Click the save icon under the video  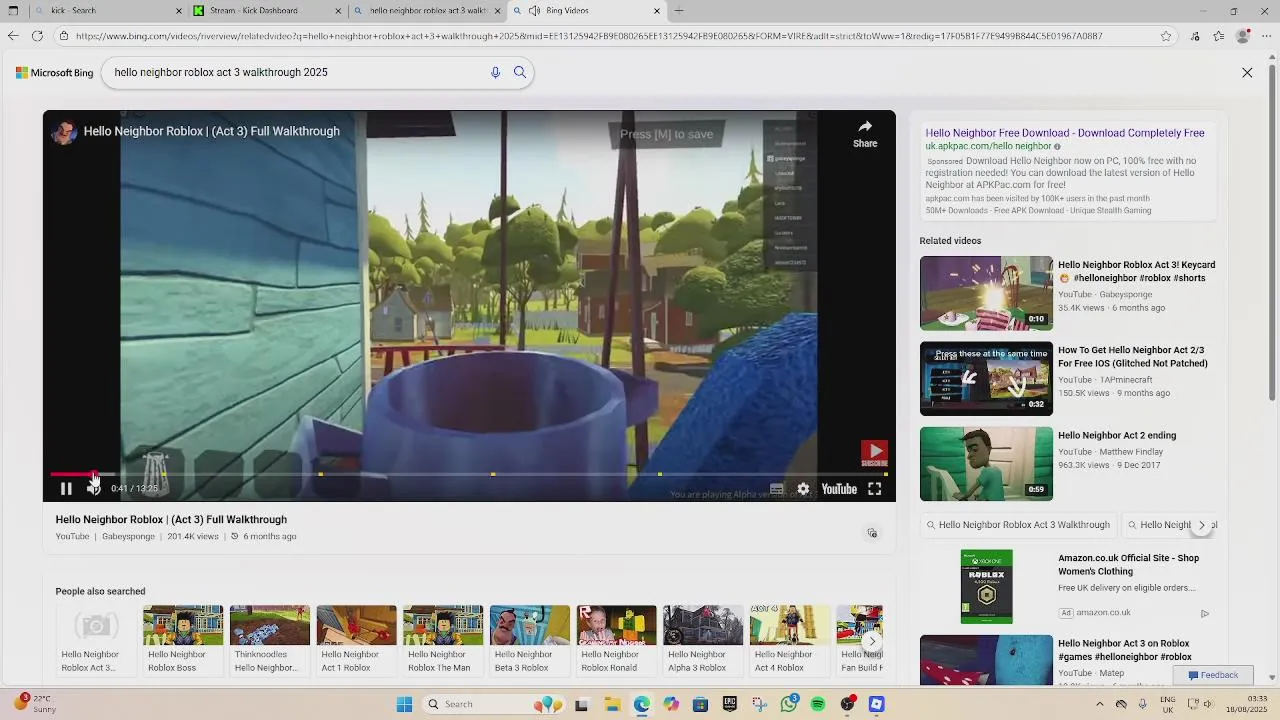click(872, 534)
